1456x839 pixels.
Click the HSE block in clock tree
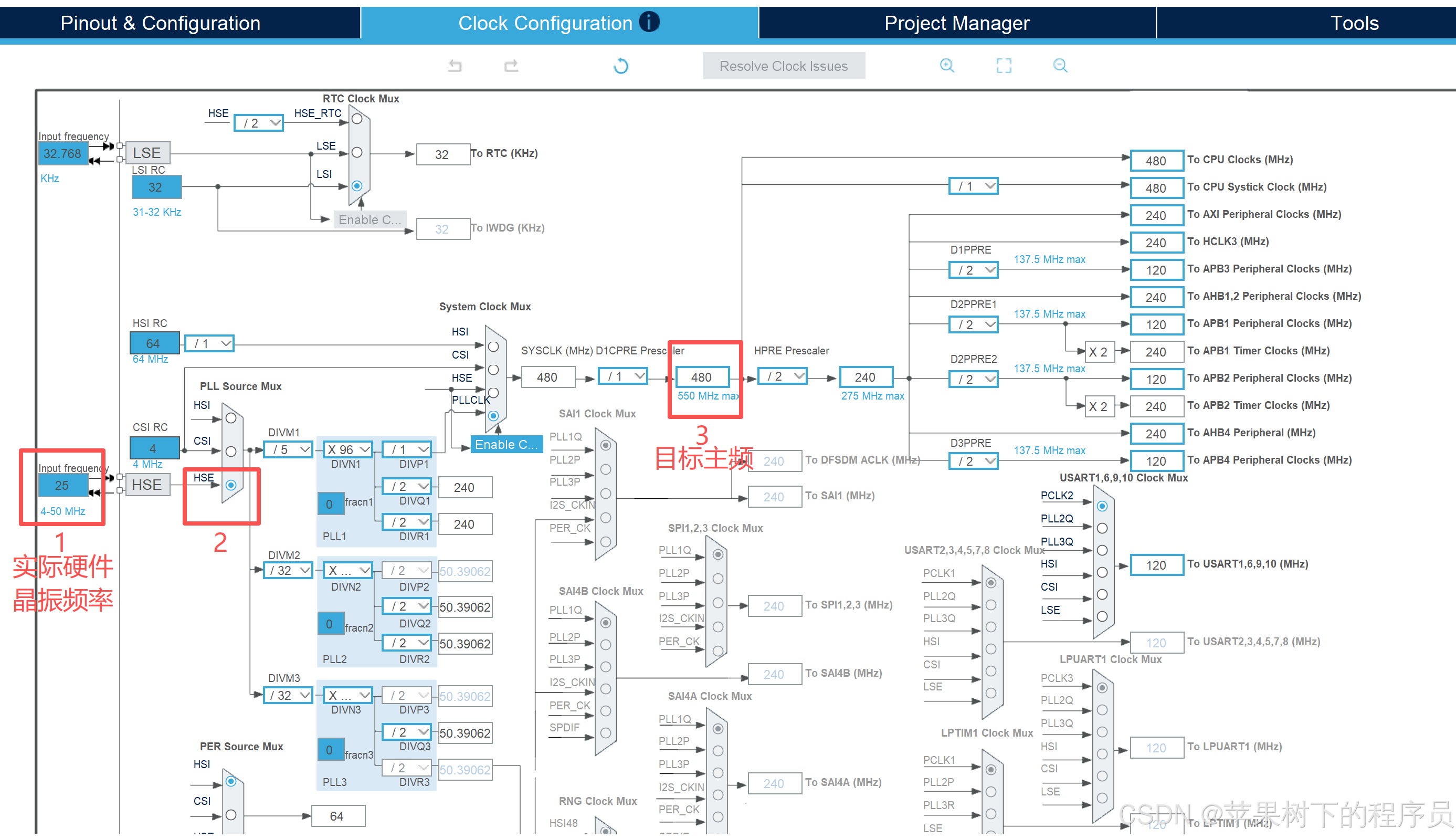pos(147,485)
